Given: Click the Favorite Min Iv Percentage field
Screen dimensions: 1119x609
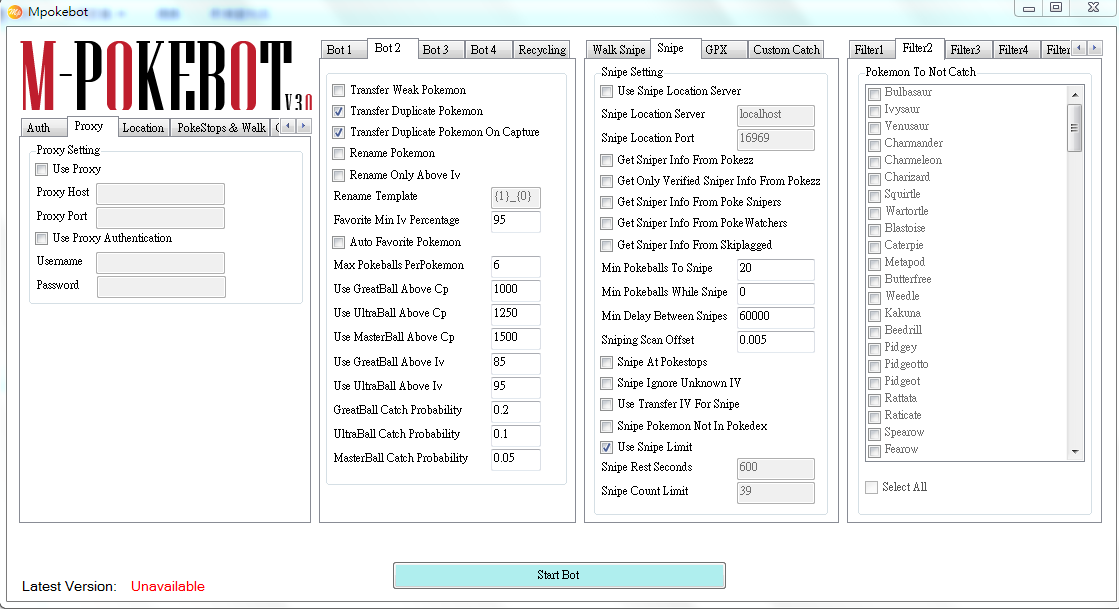Looking at the screenshot, I should point(515,221).
